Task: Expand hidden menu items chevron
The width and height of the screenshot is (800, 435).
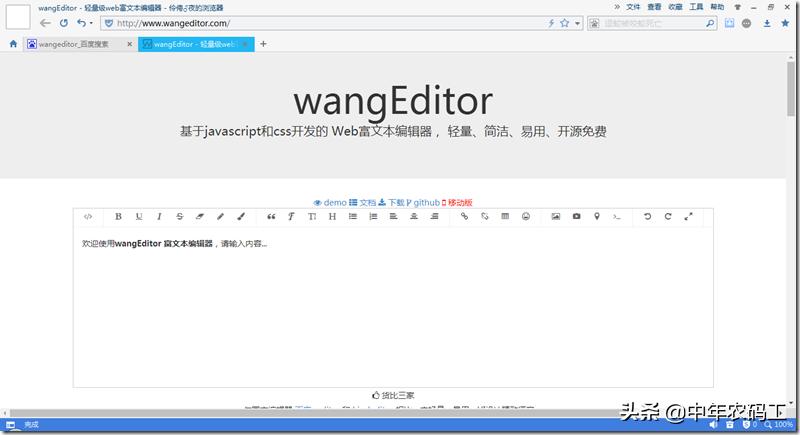Action: click(x=617, y=7)
